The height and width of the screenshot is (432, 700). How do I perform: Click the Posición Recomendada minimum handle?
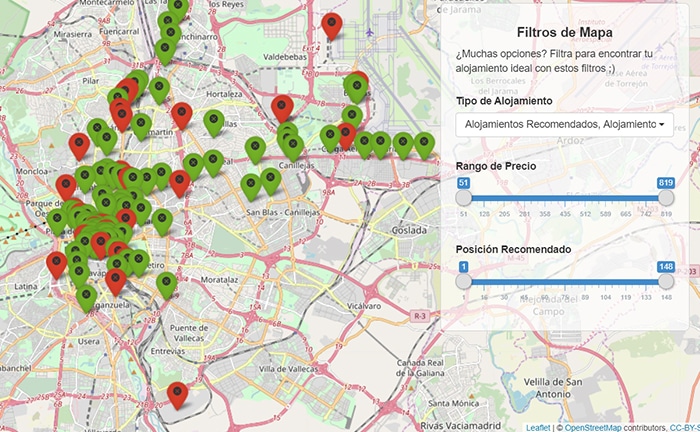click(464, 281)
